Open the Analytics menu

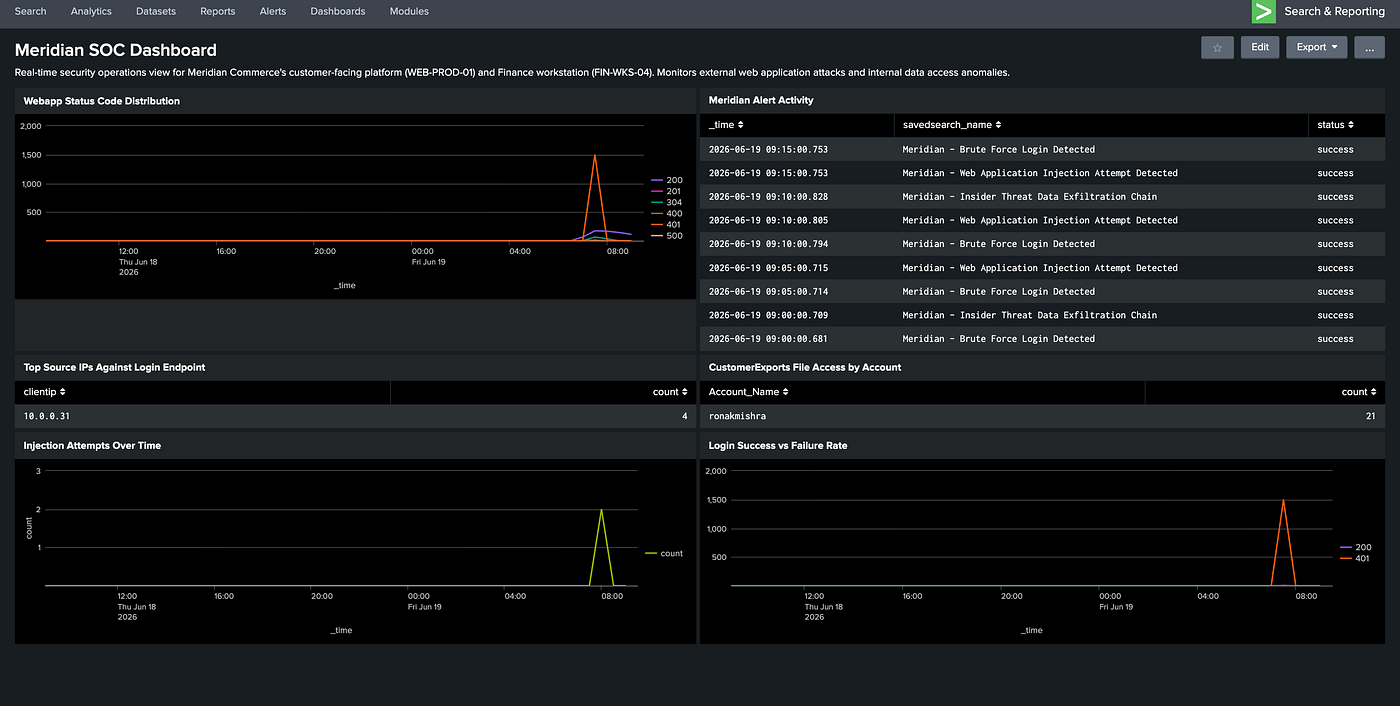click(x=91, y=11)
